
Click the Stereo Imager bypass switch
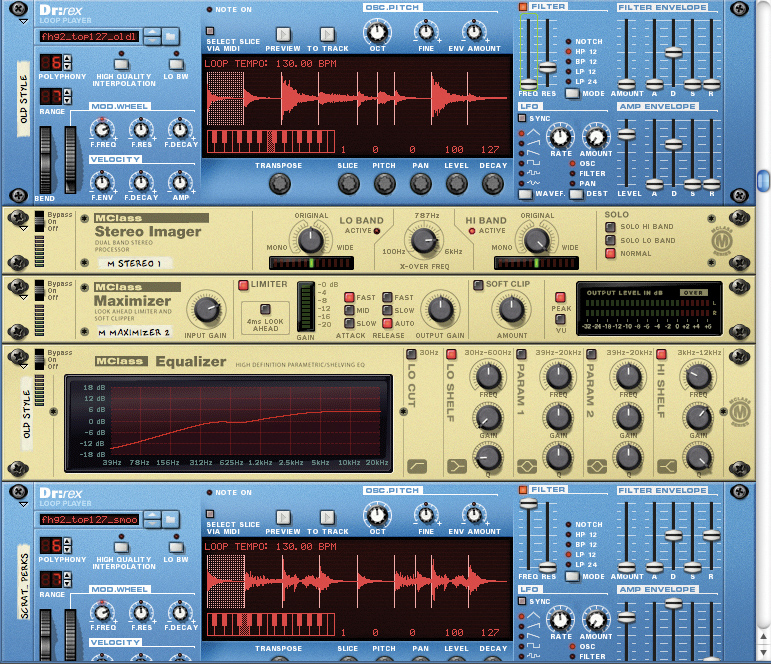coord(39,222)
